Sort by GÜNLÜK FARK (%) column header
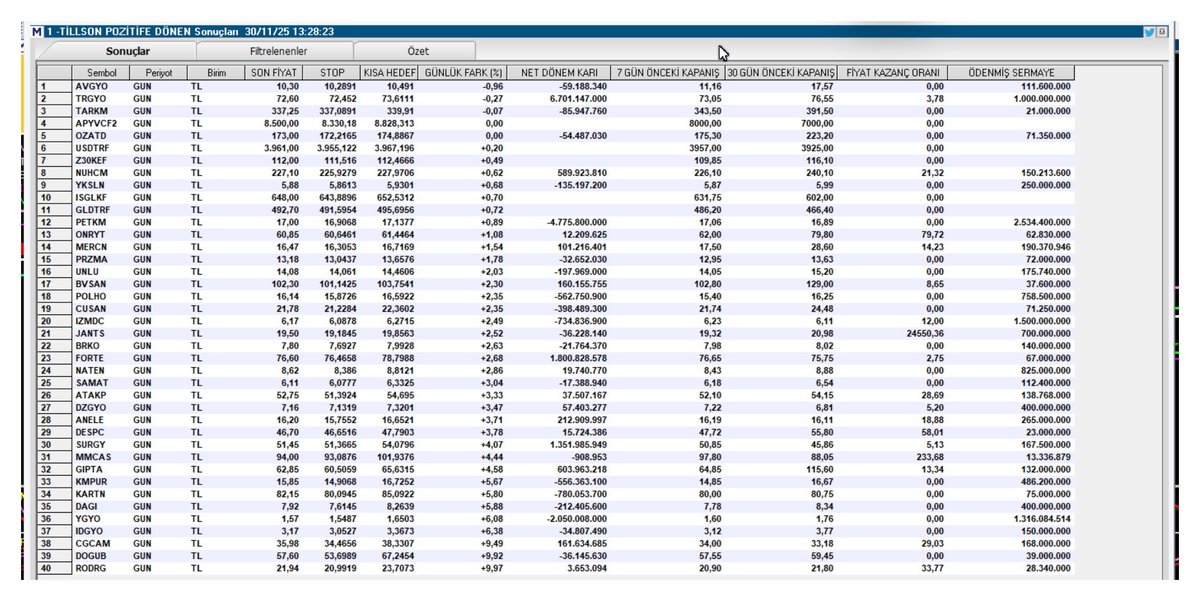The width and height of the screenshot is (1200, 601). (x=463, y=73)
